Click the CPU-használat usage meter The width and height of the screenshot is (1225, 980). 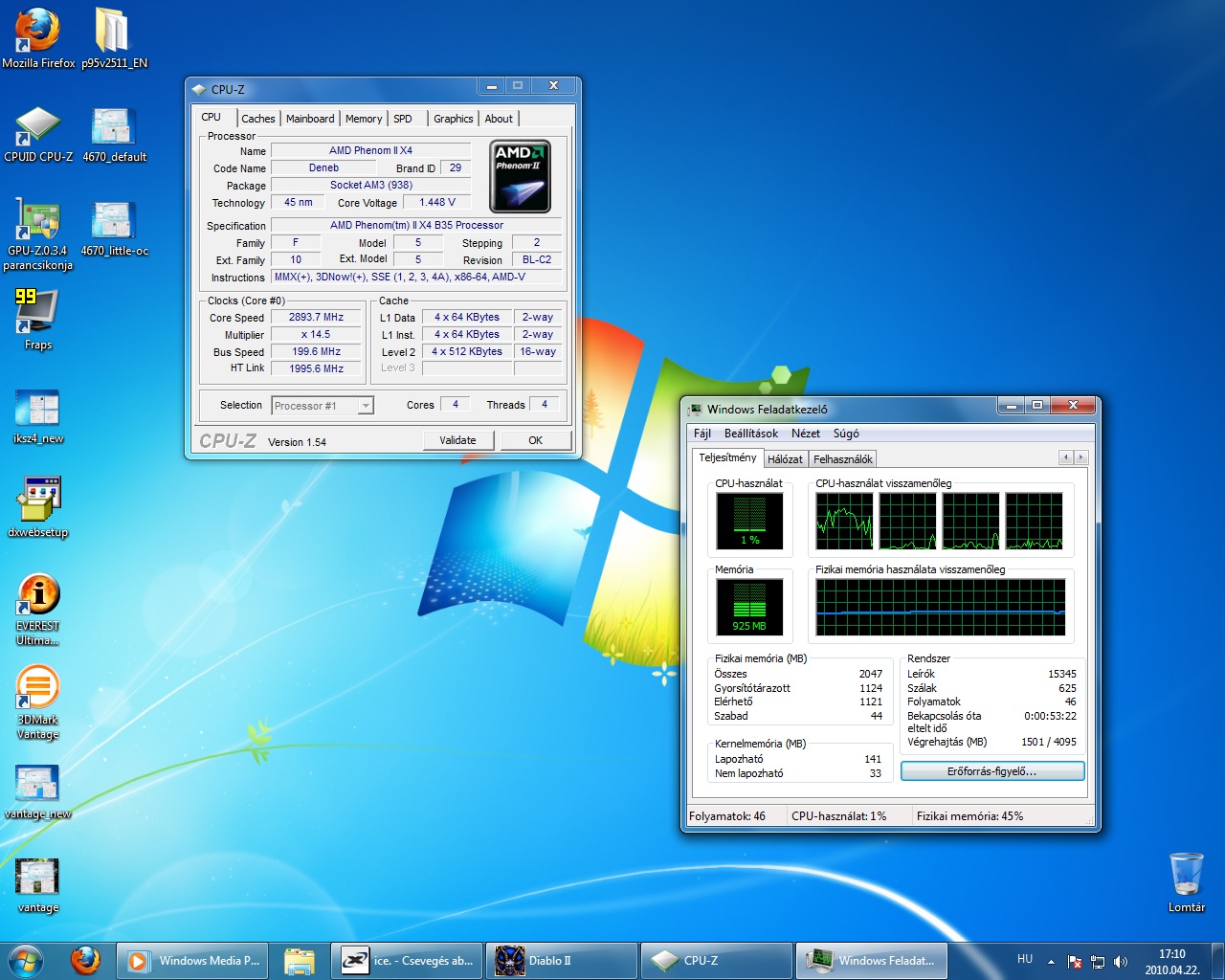tap(750, 521)
